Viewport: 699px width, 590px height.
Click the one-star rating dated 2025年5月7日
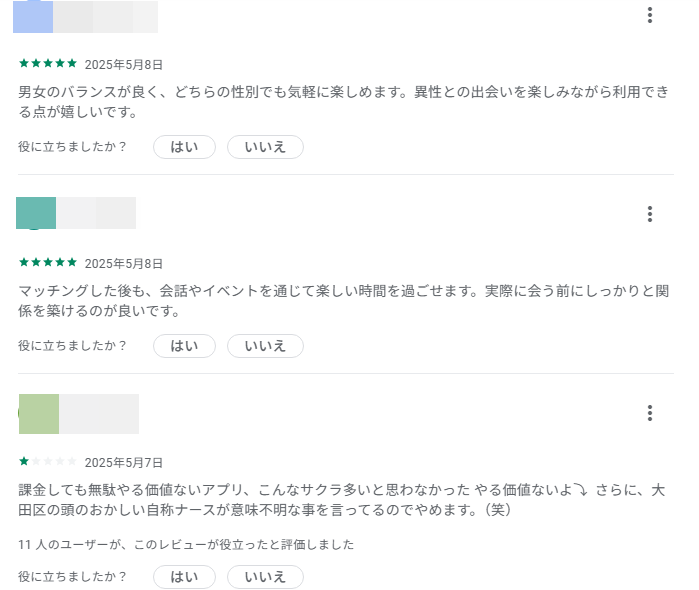pyautogui.click(x=48, y=462)
